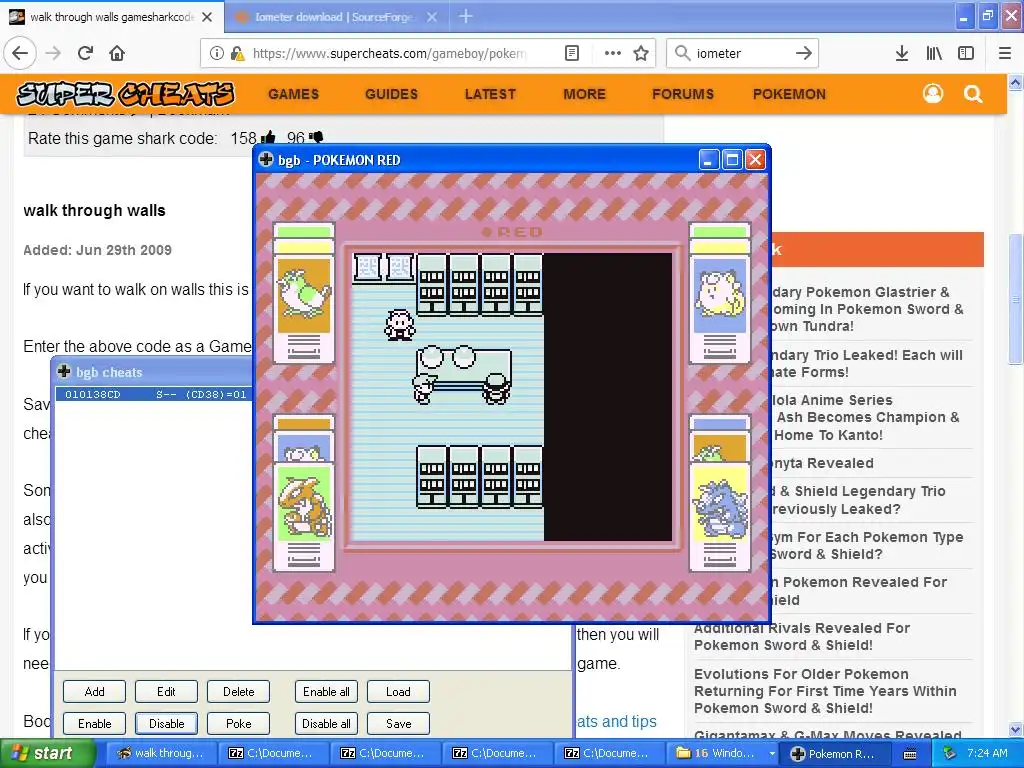Screen dimensions: 1024x768
Task: Click the browser forward arrow
Action: 54,54
